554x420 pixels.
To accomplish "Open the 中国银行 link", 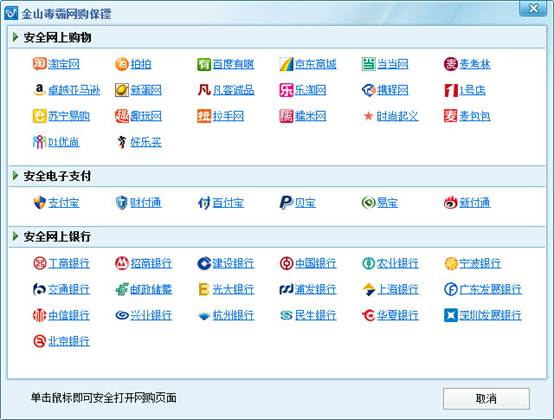I will (316, 264).
